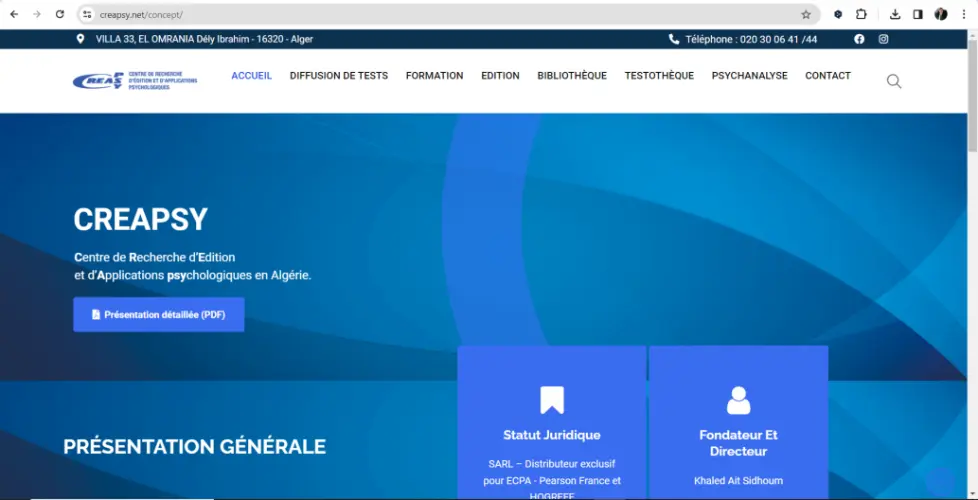Open the Facebook icon in top bar
Viewport: 978px width, 500px height.
point(859,39)
